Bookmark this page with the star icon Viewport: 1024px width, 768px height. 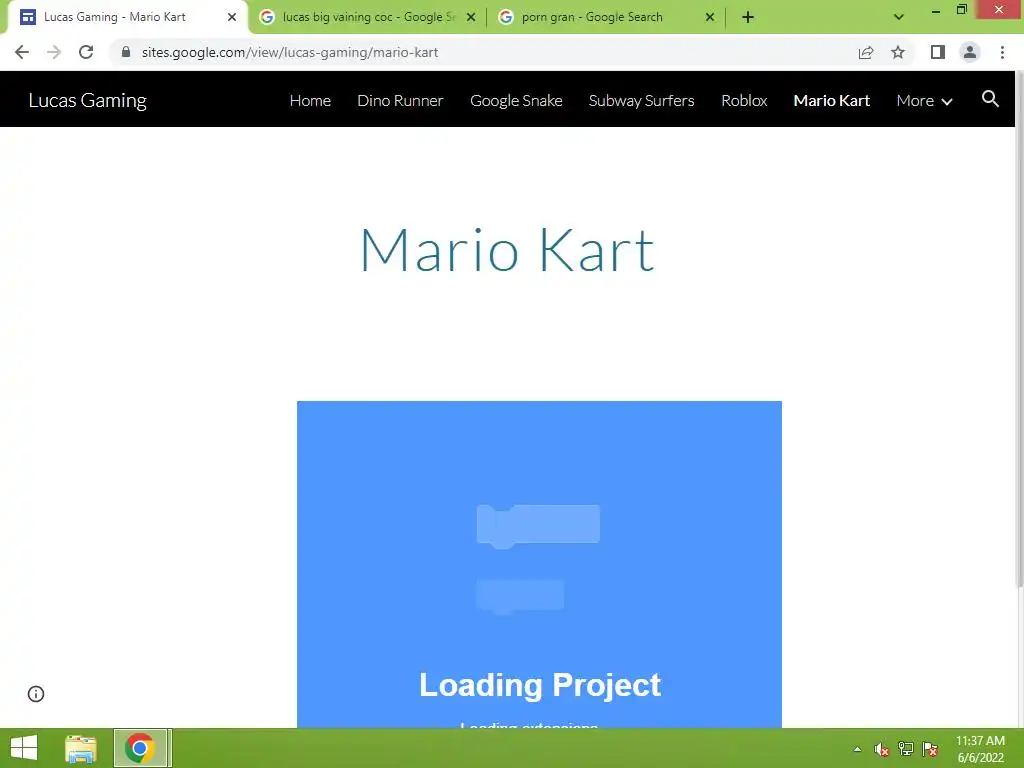898,52
